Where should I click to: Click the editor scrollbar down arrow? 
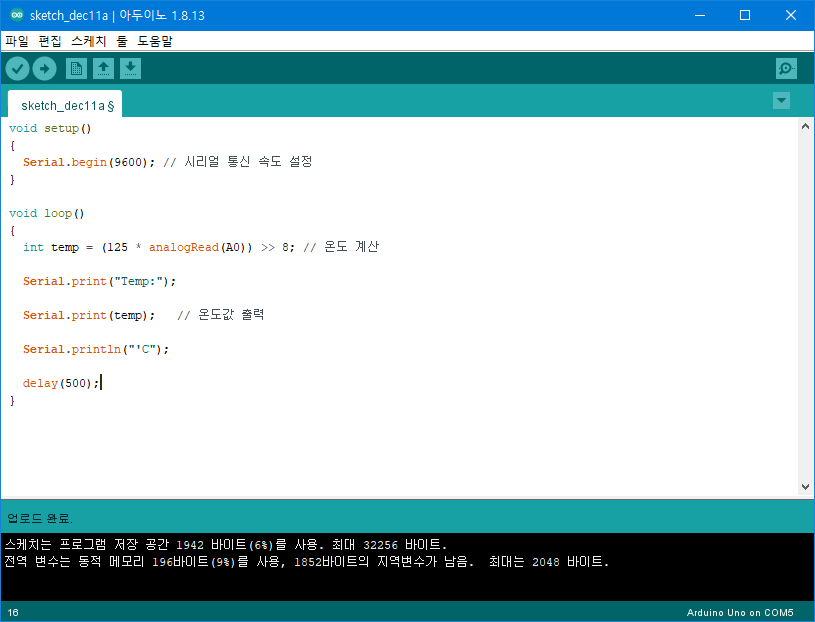pos(805,487)
